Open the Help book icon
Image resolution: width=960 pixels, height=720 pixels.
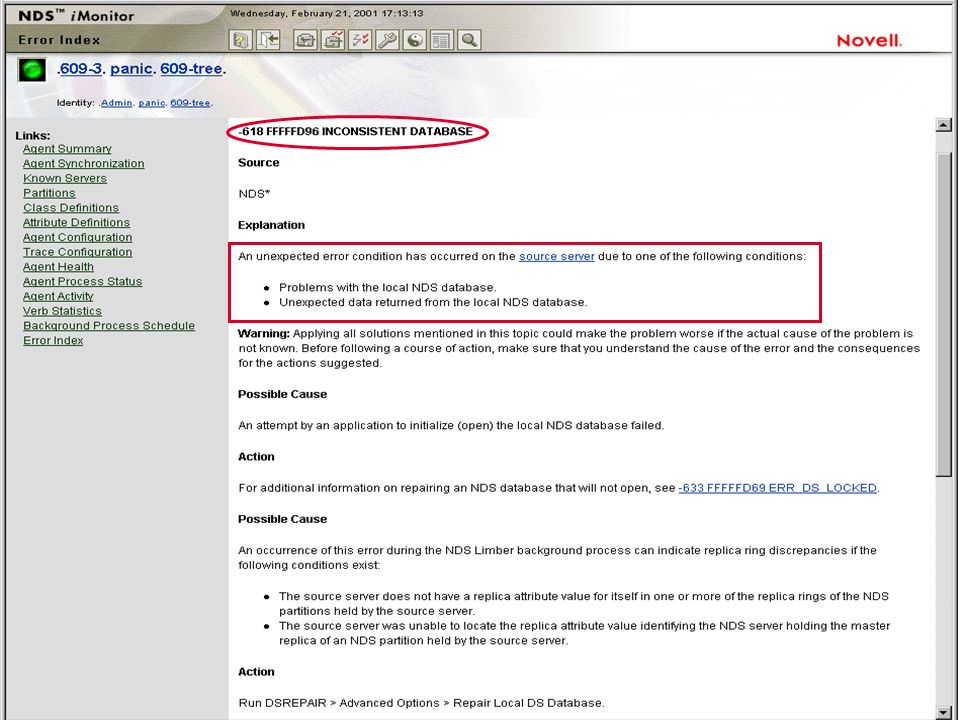(241, 40)
